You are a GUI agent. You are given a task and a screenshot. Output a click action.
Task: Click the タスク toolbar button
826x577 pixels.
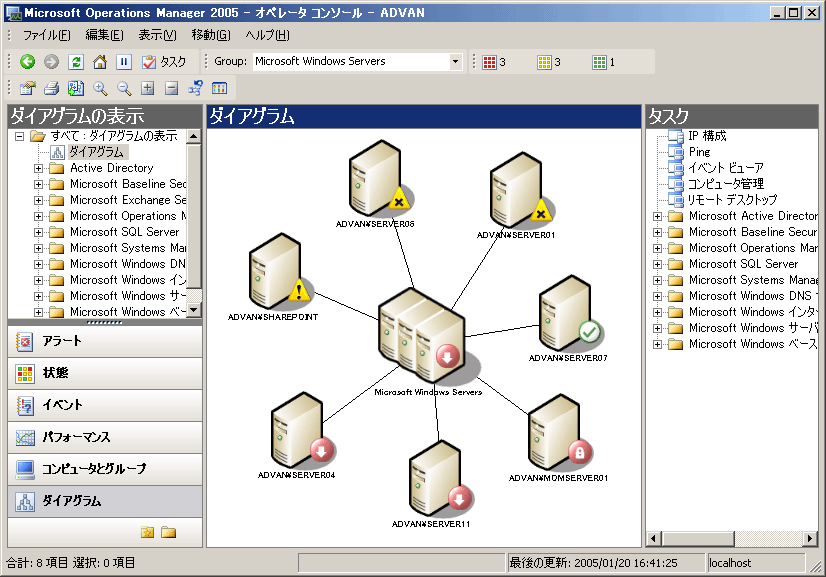[164, 62]
